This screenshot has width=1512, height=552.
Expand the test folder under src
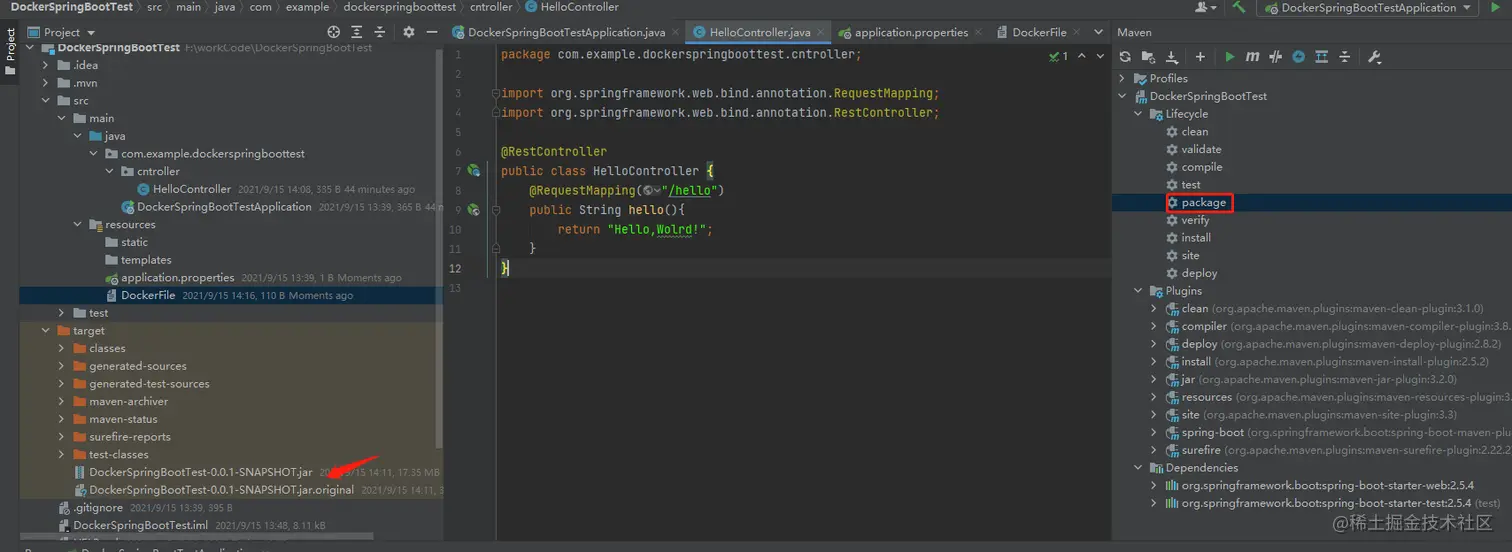coord(62,313)
